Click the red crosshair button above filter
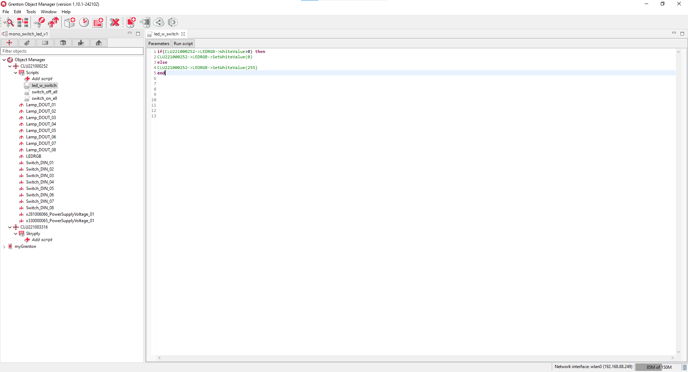The height and width of the screenshot is (372, 688). pos(9,43)
